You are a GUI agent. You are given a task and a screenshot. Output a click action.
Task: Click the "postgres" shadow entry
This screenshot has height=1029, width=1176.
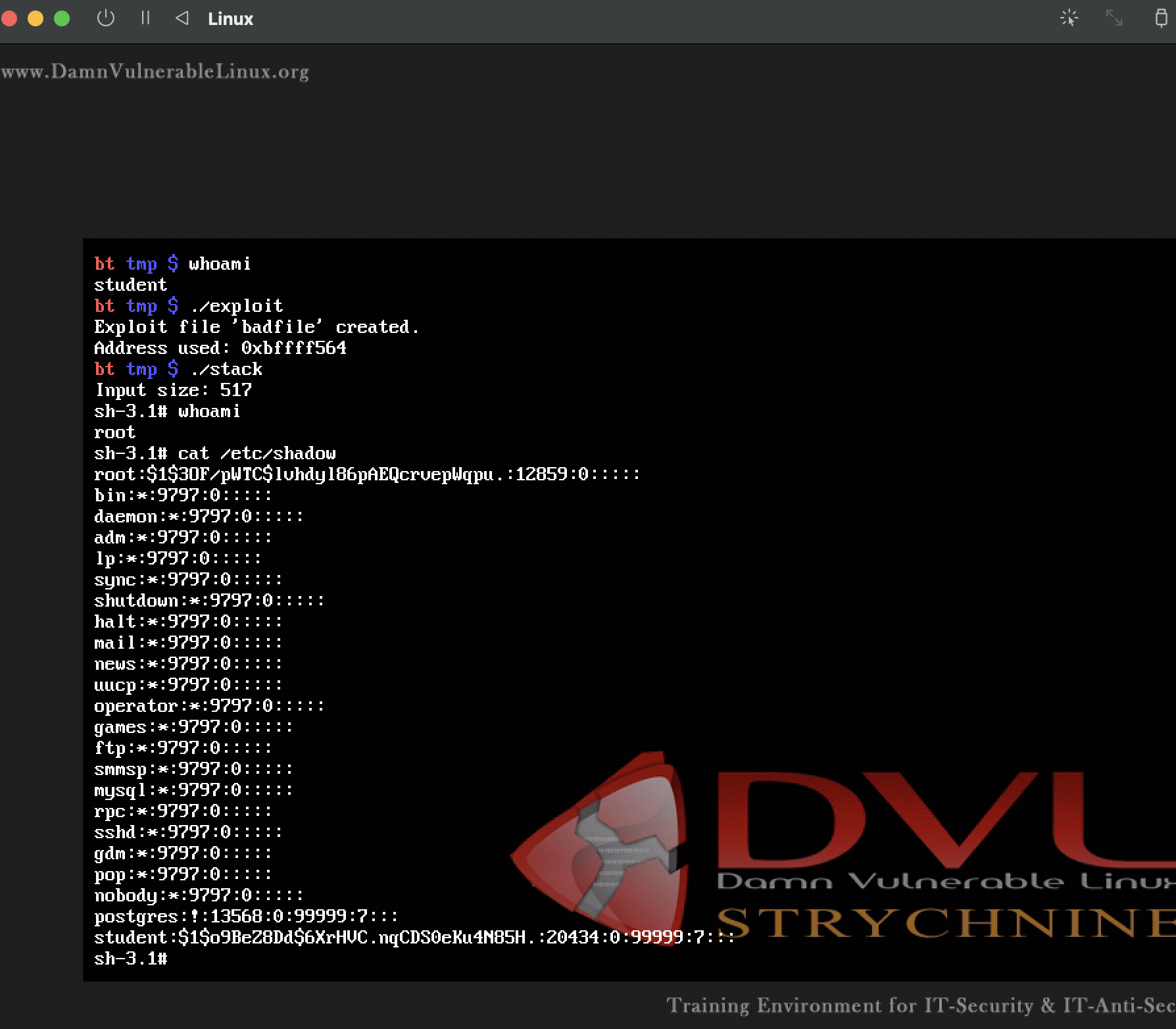[x=246, y=916]
